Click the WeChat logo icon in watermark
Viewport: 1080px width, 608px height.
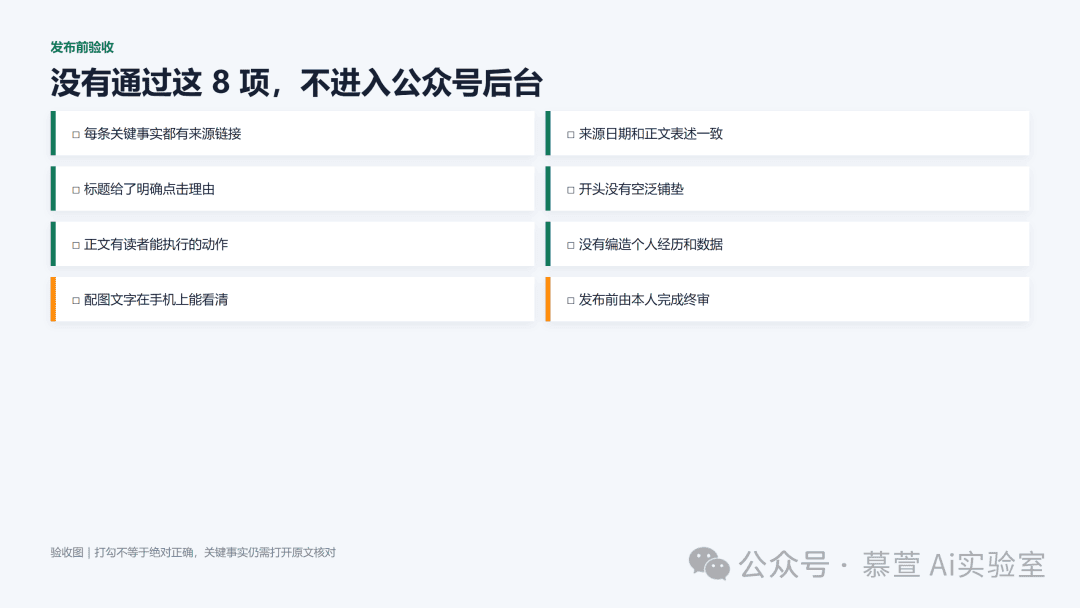tap(709, 565)
